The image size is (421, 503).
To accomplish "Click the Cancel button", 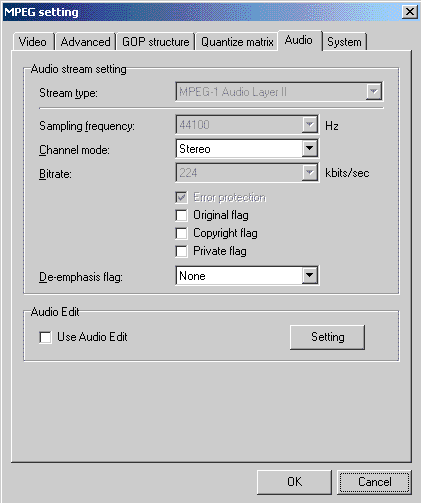I will click(374, 482).
